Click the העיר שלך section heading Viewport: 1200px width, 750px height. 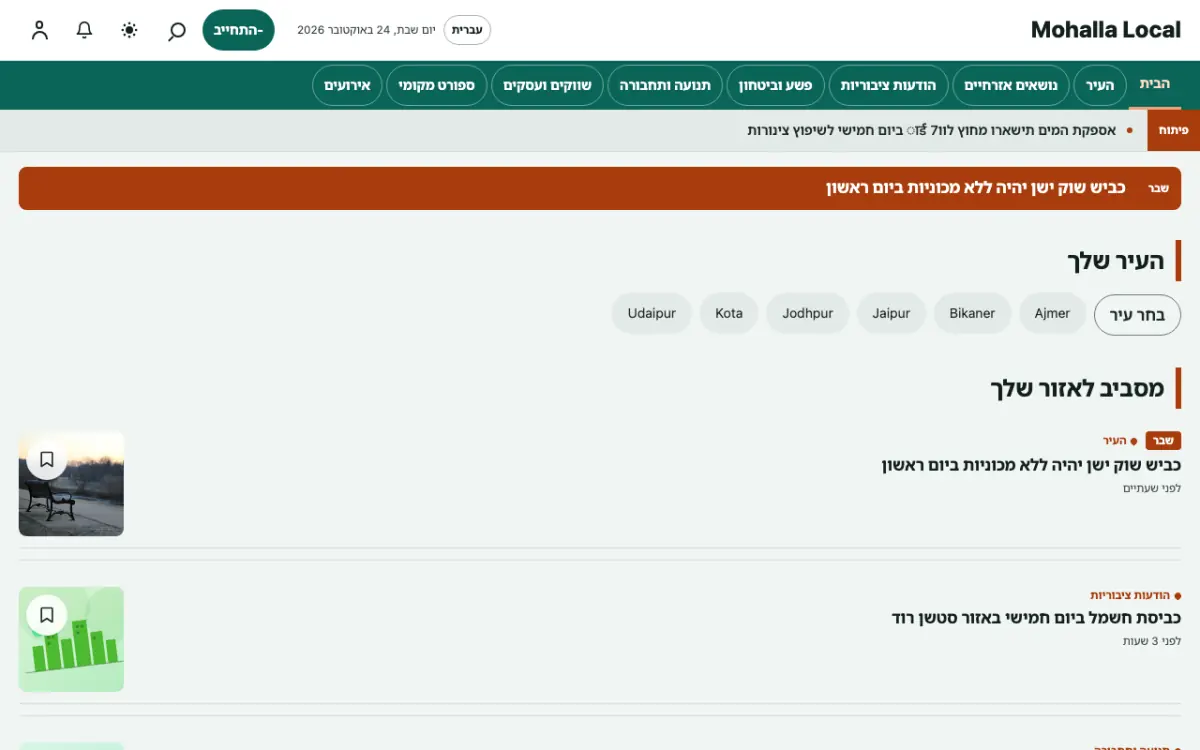point(1116,261)
